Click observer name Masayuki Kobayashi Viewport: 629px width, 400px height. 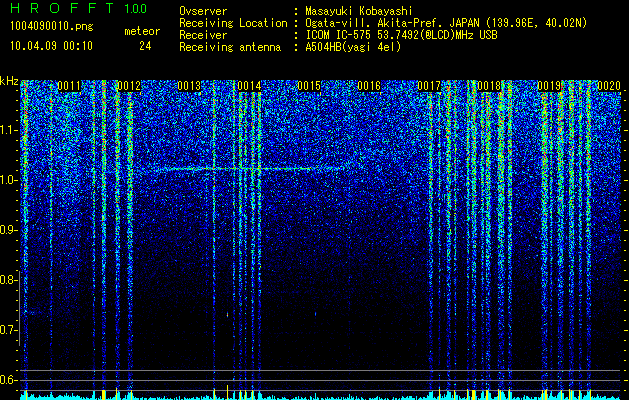[x=359, y=11]
